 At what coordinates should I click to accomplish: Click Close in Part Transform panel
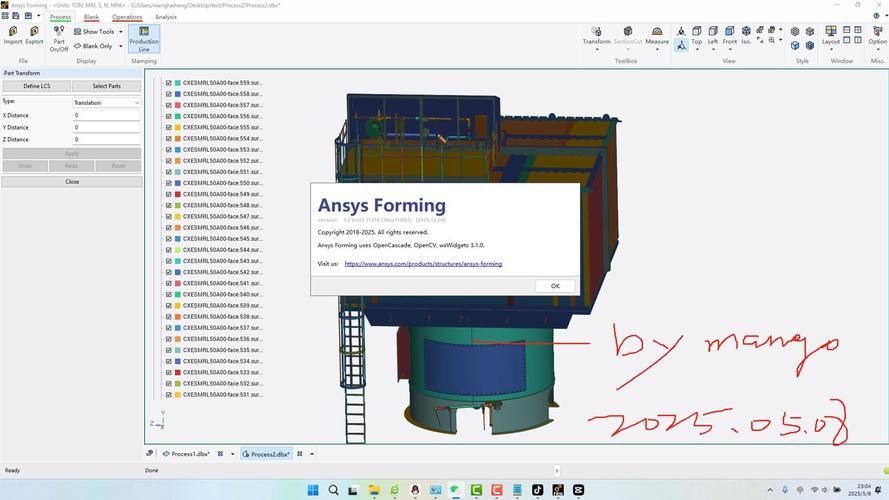(x=71, y=182)
